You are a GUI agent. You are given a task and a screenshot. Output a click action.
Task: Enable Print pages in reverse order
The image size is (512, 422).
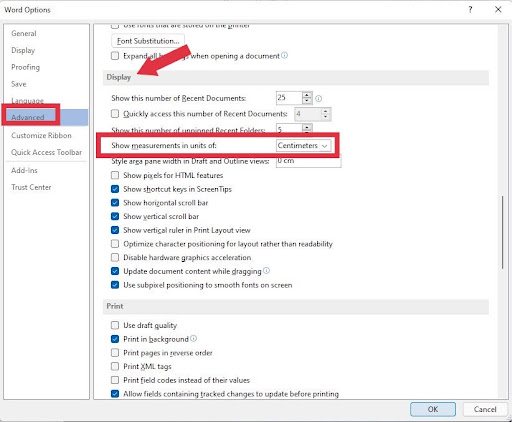115,353
